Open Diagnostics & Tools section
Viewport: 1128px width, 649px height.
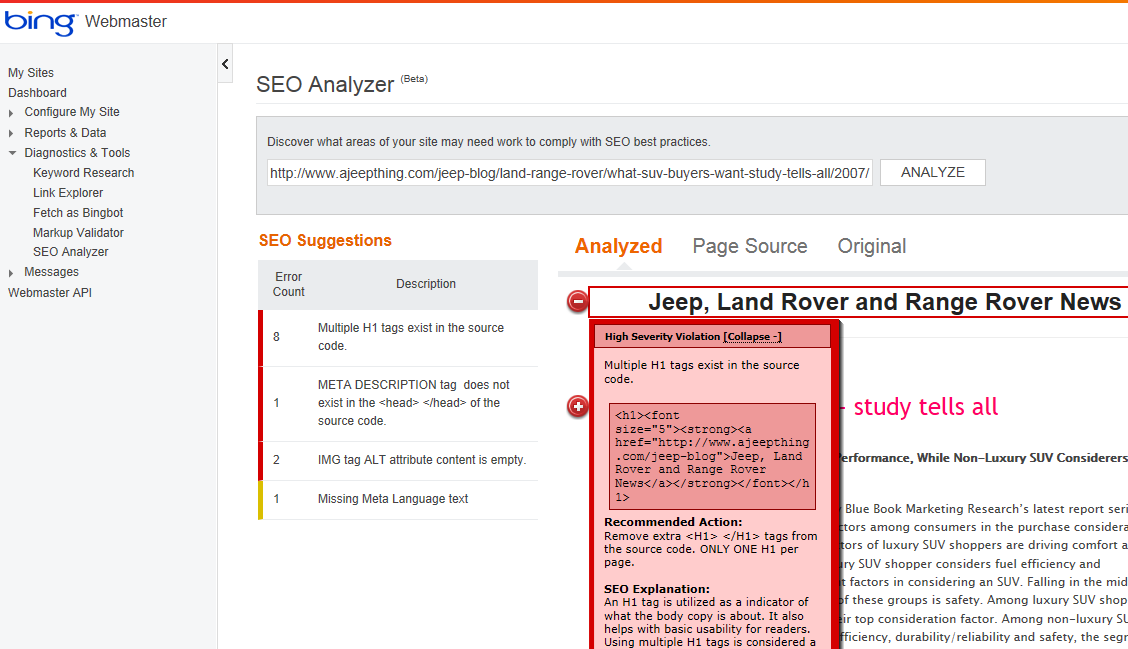(77, 153)
